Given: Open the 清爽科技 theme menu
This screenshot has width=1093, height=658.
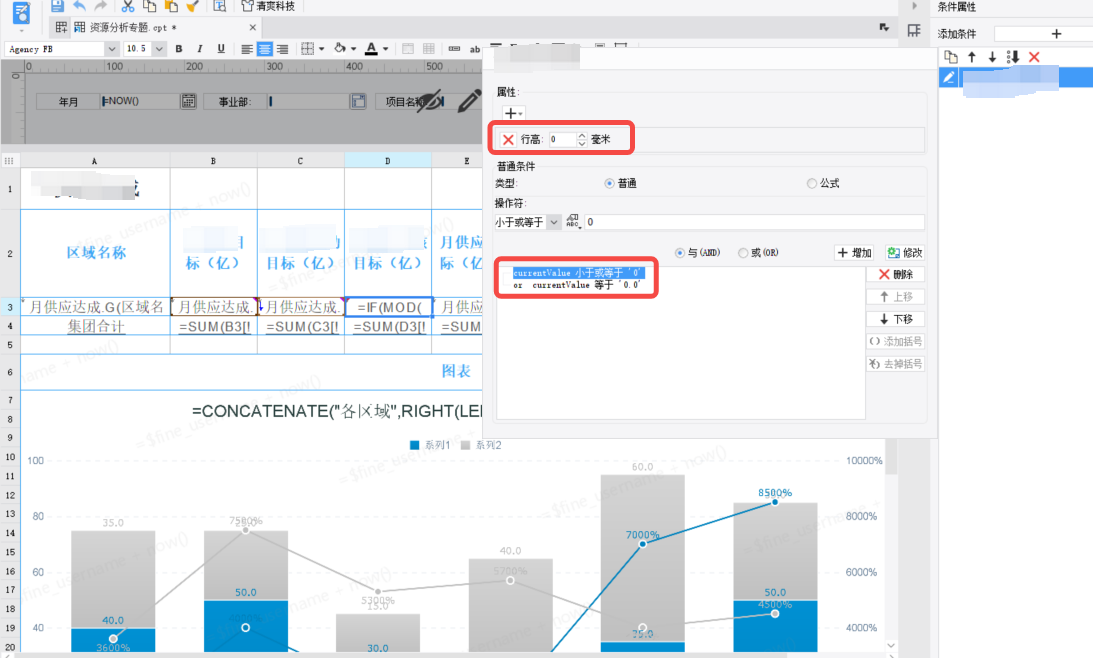Looking at the screenshot, I should coord(268,6).
